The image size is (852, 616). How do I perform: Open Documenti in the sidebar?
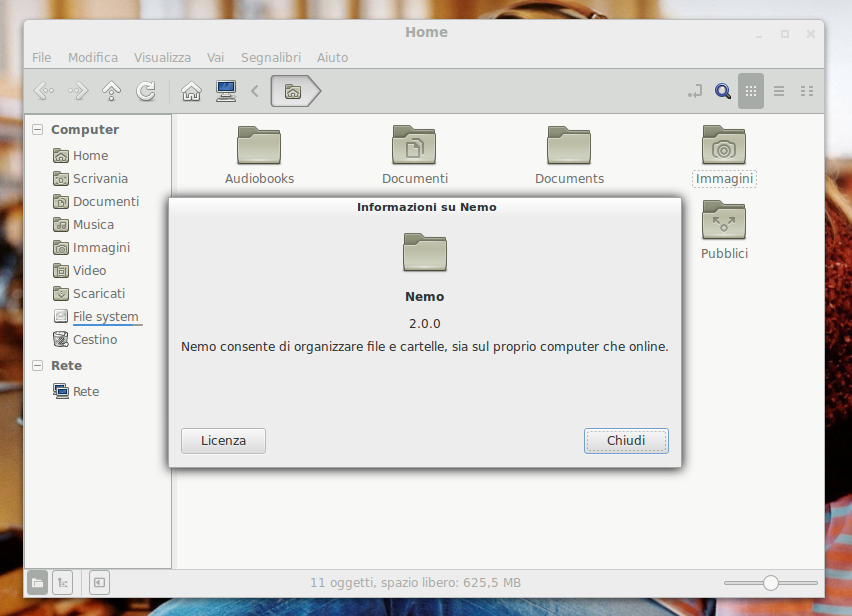(96, 202)
